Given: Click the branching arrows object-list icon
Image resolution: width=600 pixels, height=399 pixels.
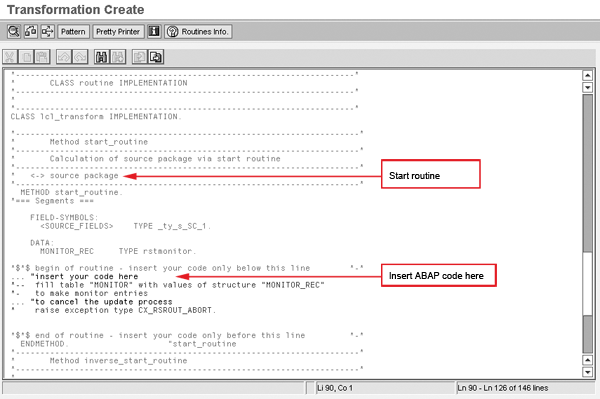Looking at the screenshot, I should pyautogui.click(x=47, y=31).
